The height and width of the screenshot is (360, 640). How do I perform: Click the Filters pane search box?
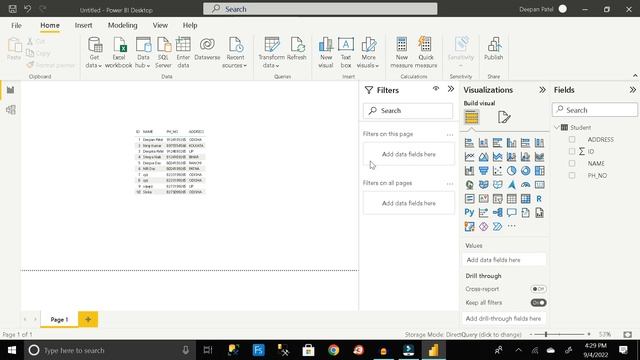click(408, 111)
